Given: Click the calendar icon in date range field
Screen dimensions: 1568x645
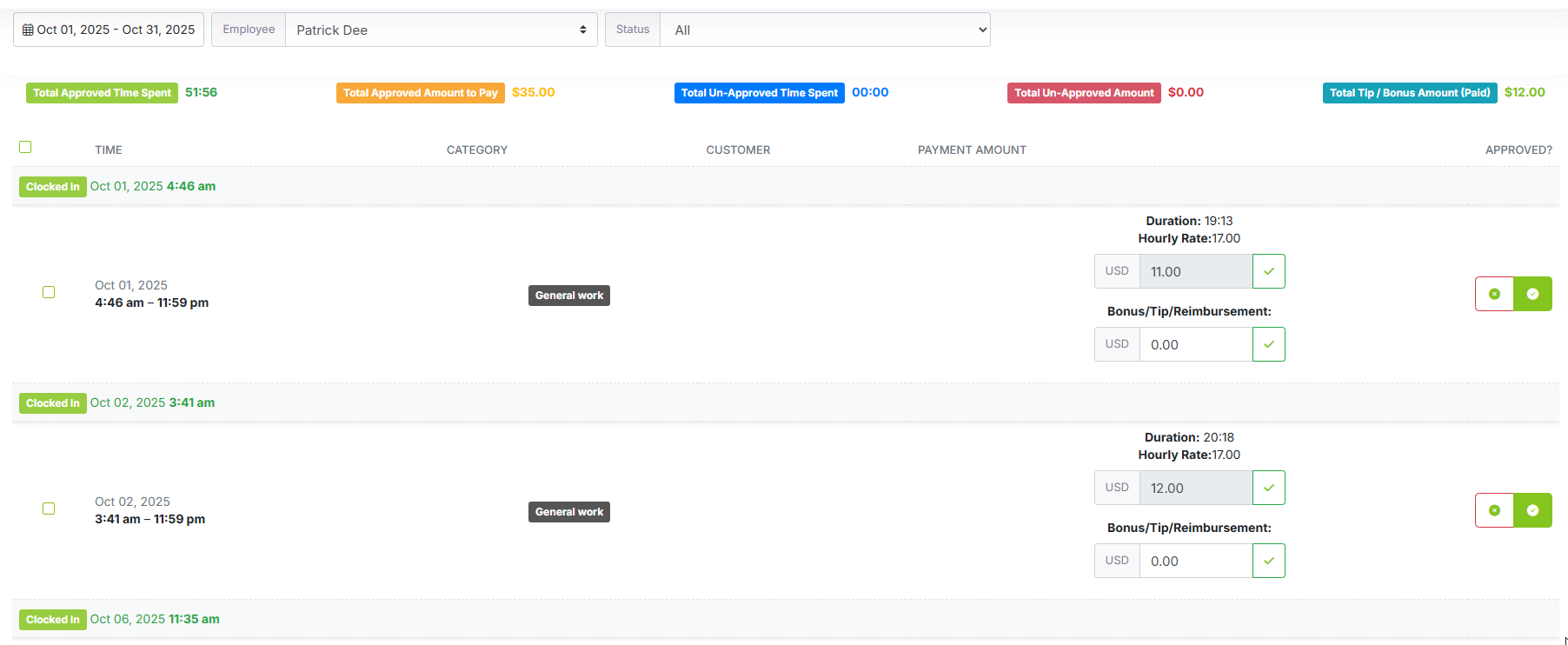Looking at the screenshot, I should pos(28,30).
